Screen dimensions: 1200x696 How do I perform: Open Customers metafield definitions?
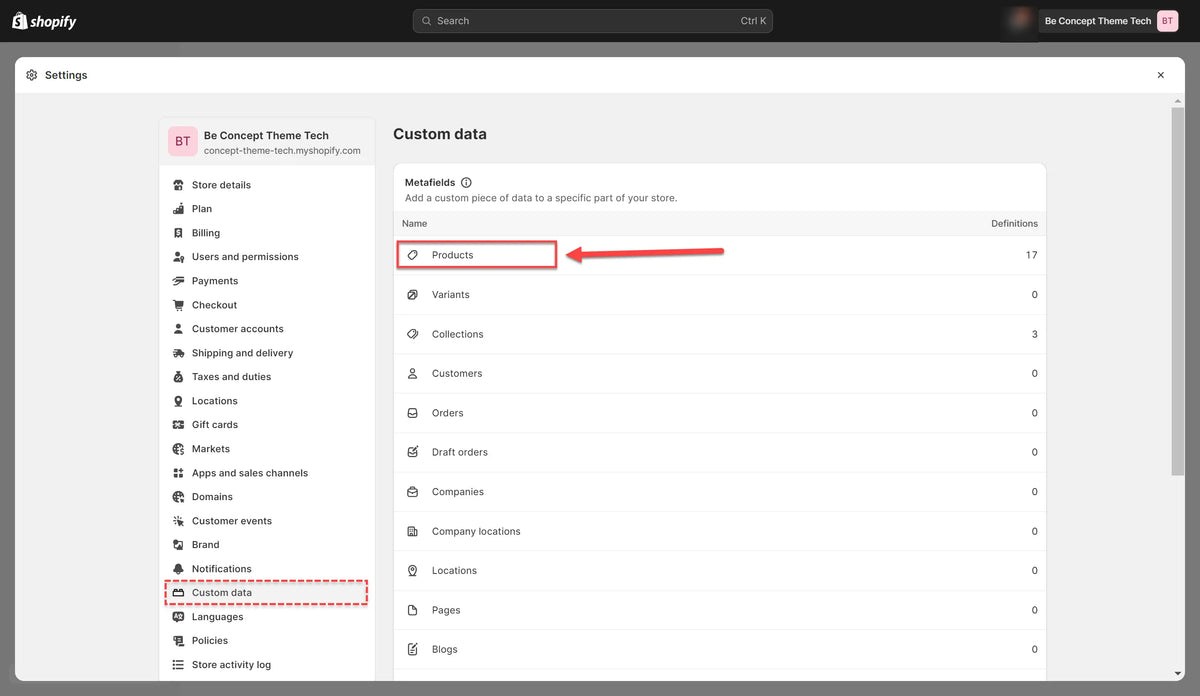point(720,373)
